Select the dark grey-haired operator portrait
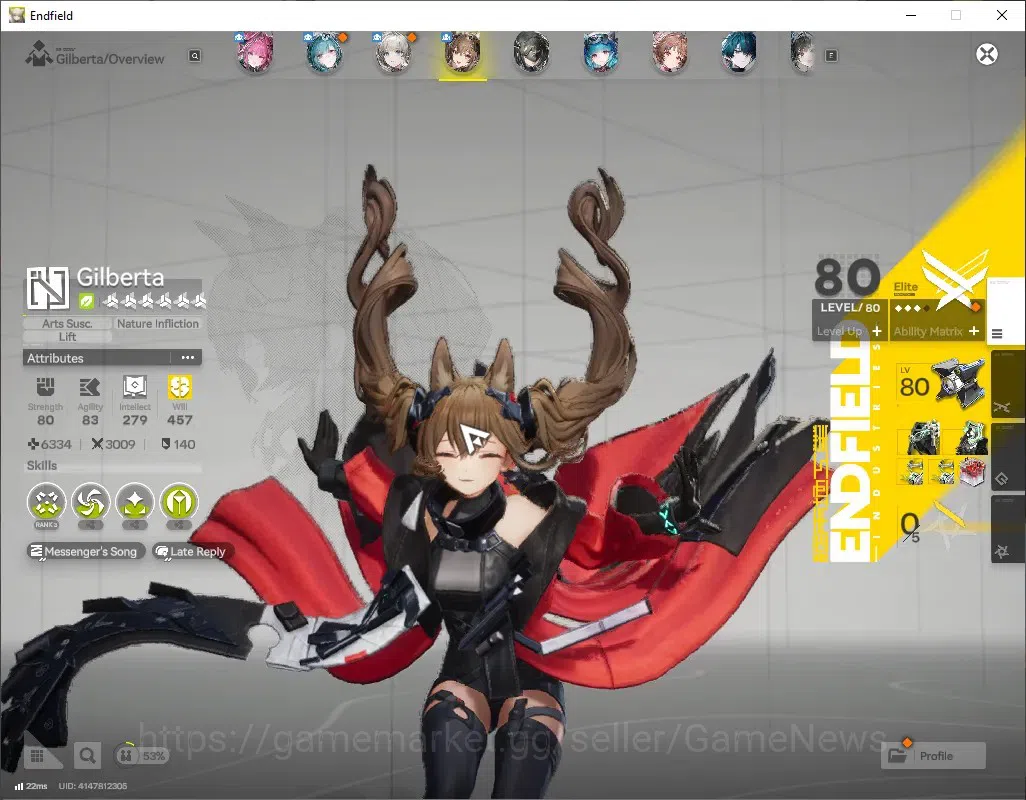This screenshot has width=1026, height=800. [x=531, y=52]
